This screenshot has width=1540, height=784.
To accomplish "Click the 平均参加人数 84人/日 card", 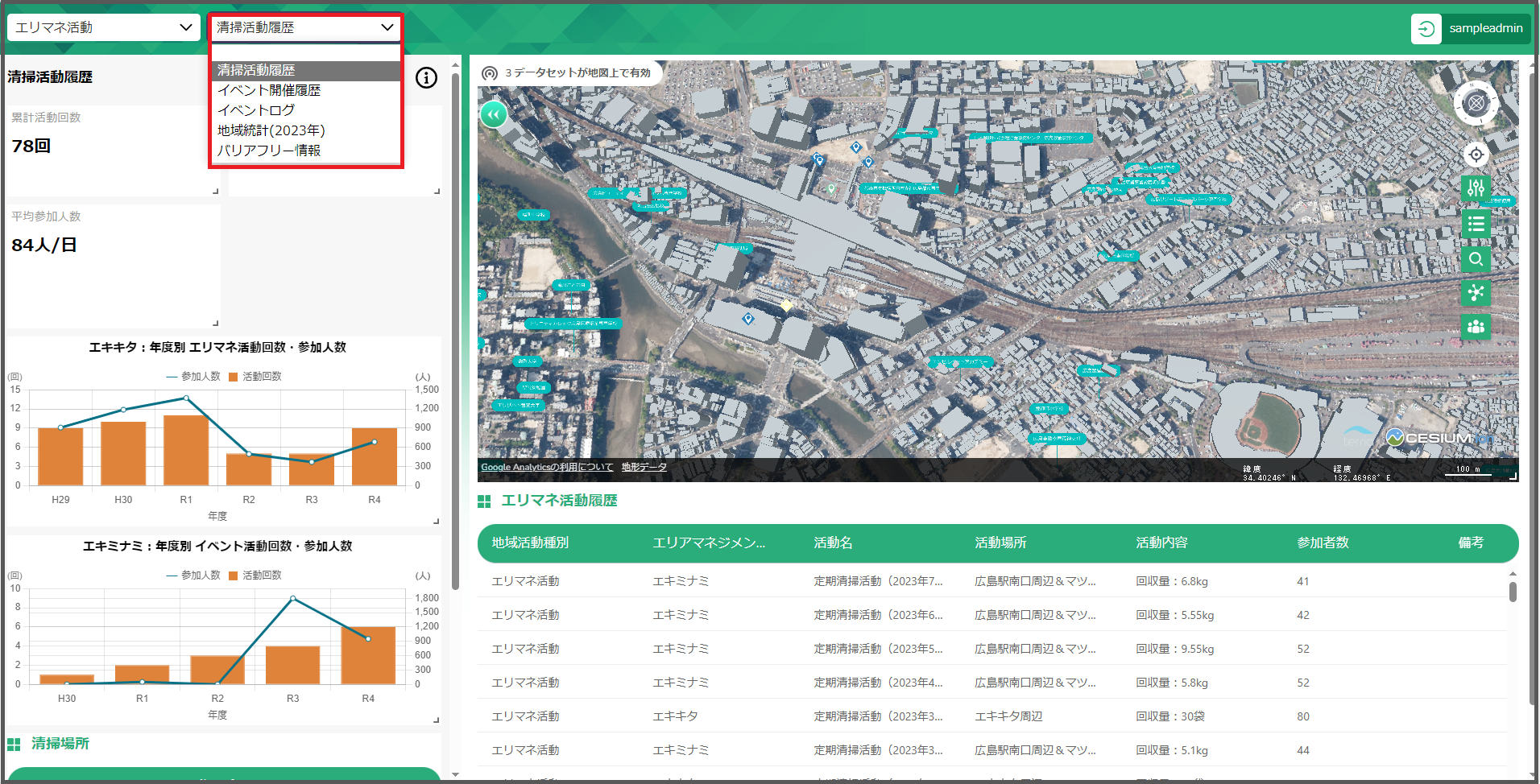I will click(114, 266).
